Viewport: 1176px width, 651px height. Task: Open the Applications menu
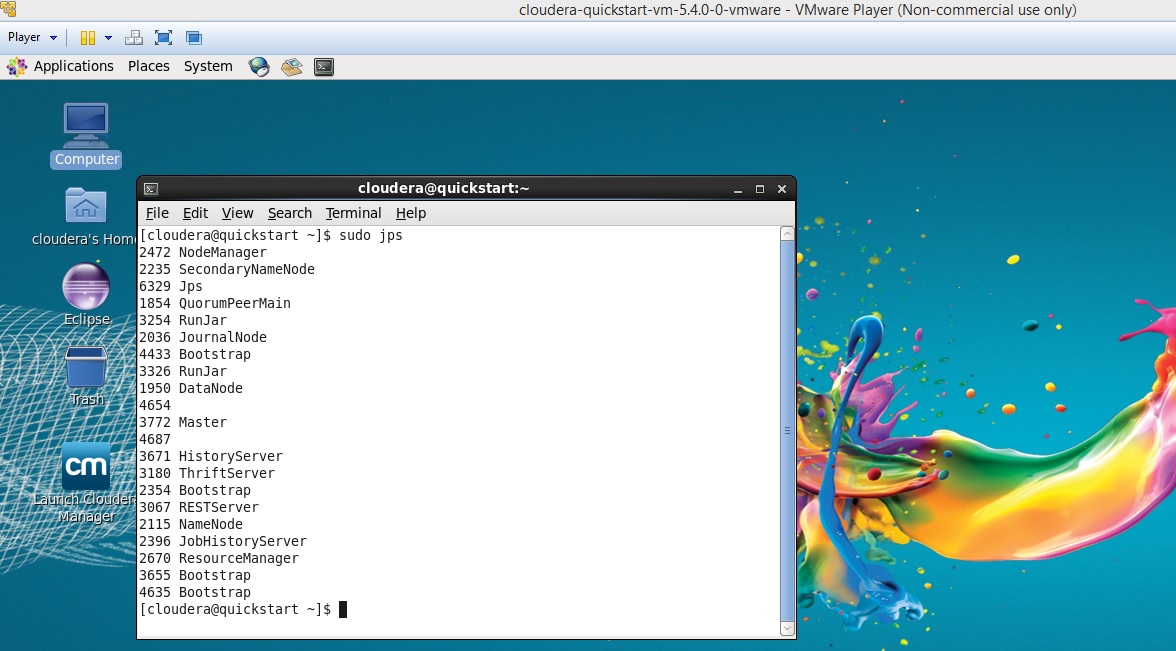(x=74, y=66)
